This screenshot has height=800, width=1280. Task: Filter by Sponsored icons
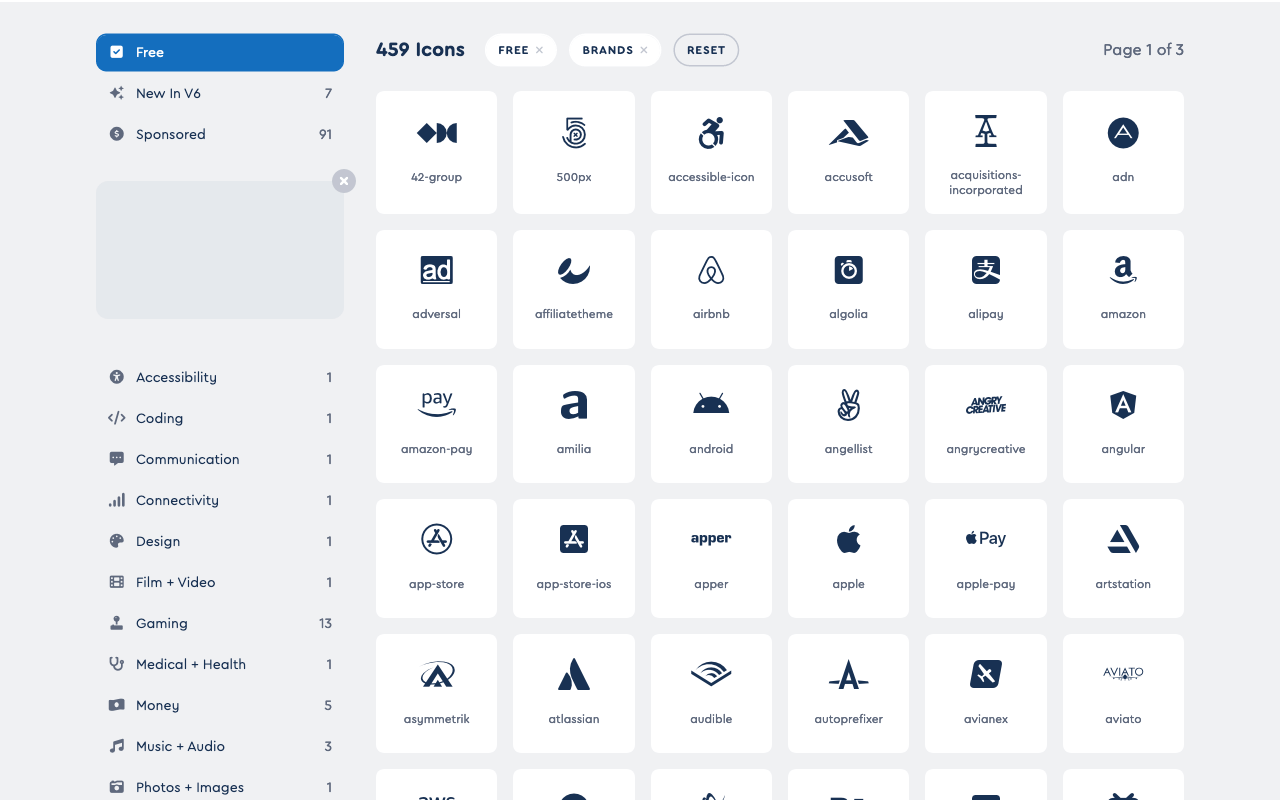point(220,134)
